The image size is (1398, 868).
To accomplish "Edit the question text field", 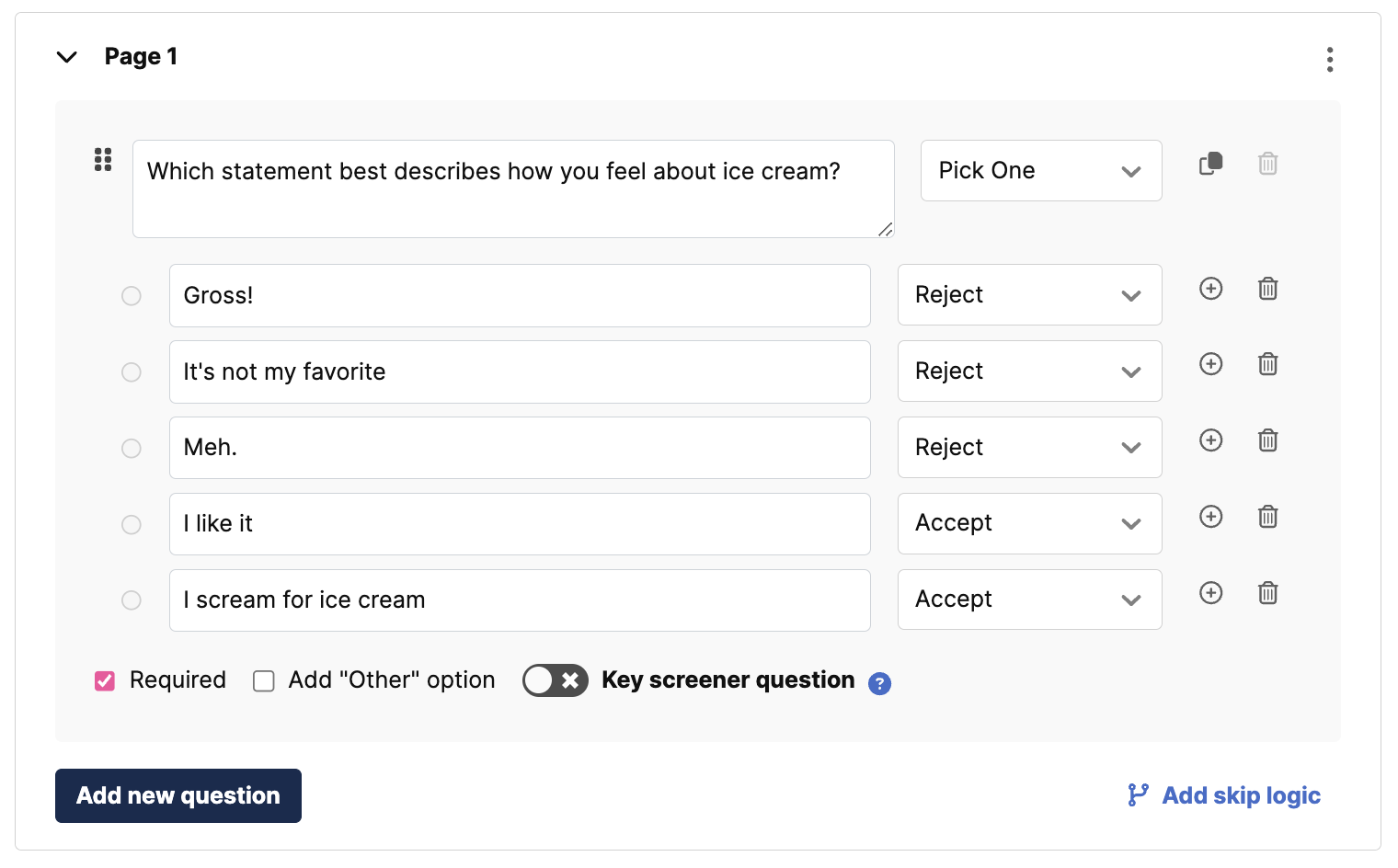I will point(513,188).
